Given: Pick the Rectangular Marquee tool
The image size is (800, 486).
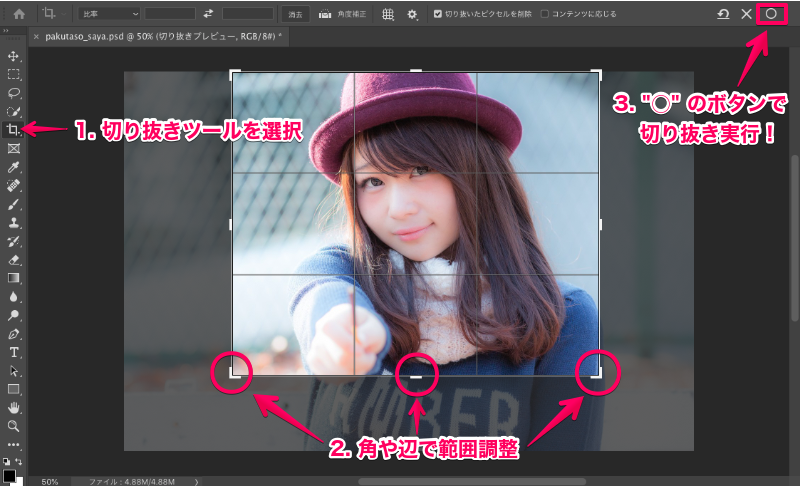Looking at the screenshot, I should click(14, 74).
